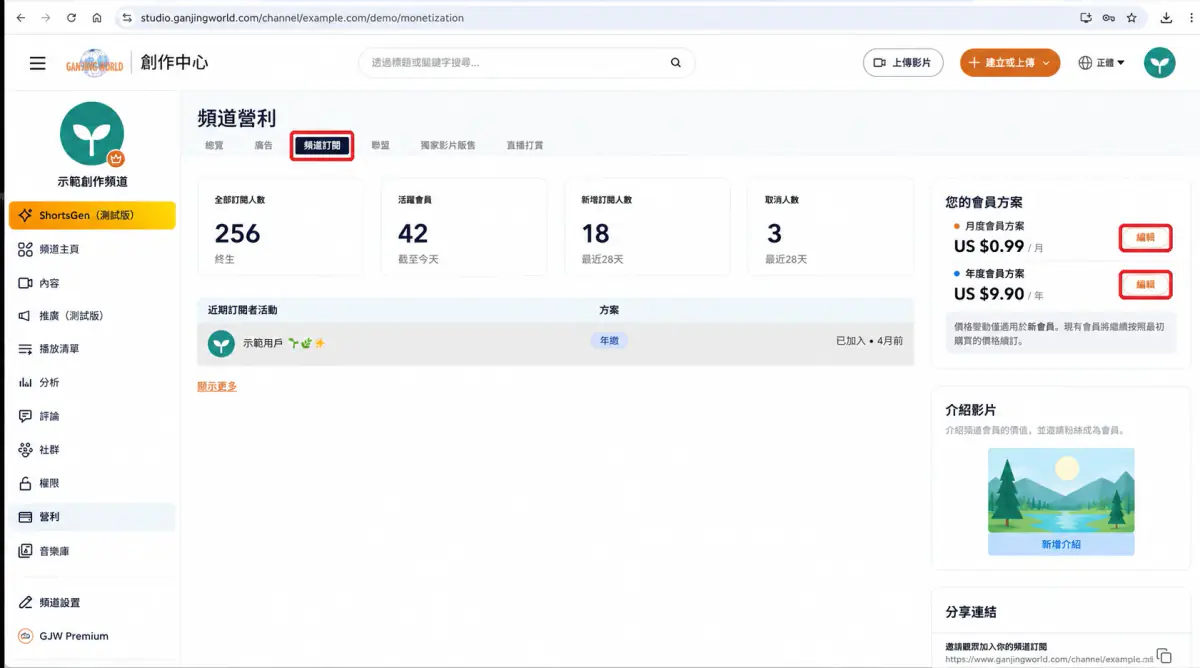The height and width of the screenshot is (668, 1200).
Task: Edit the 月度會員方案 monthly plan
Action: pyautogui.click(x=1145, y=238)
